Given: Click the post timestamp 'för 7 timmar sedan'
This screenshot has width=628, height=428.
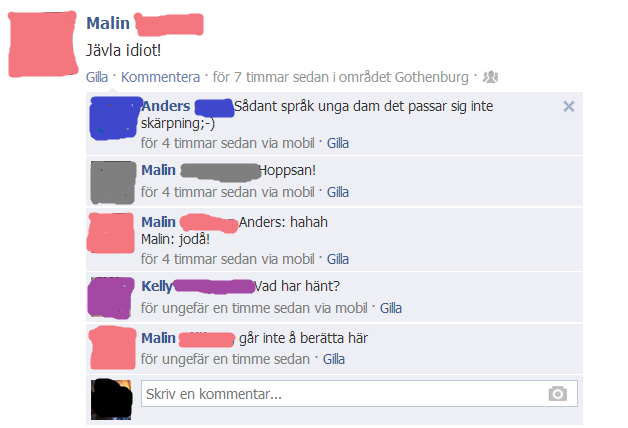Looking at the screenshot, I should [270, 77].
